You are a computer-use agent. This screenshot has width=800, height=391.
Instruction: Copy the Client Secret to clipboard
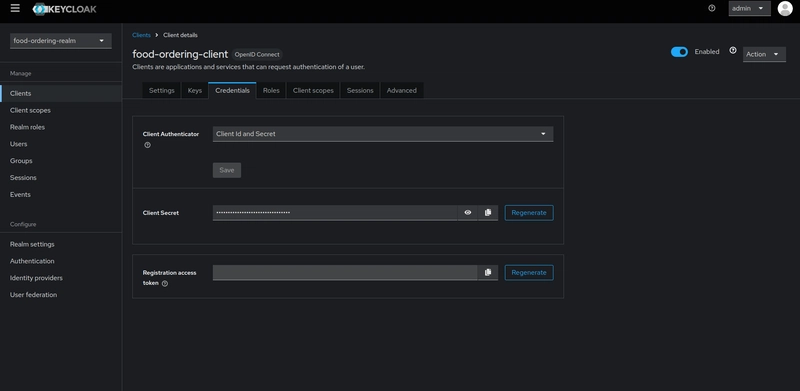[488, 213]
